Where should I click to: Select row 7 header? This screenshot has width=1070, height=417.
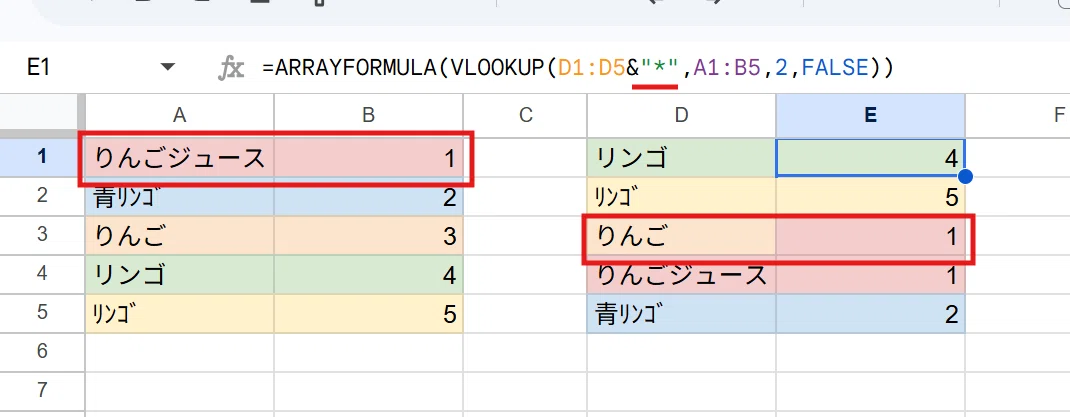click(42, 391)
